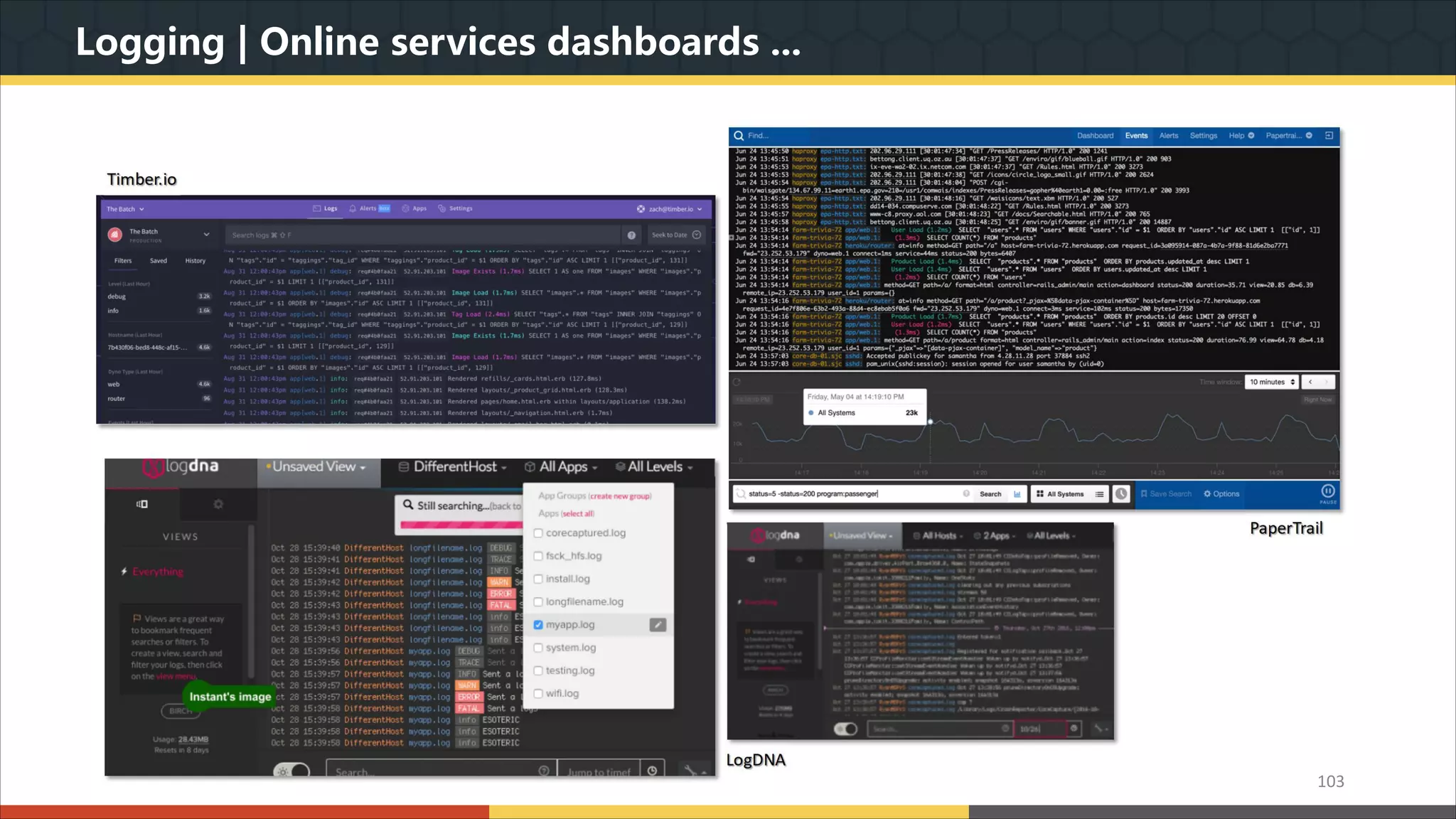Uncheck the myapp.log checkbox
The height and width of the screenshot is (819, 1456).
(x=538, y=625)
